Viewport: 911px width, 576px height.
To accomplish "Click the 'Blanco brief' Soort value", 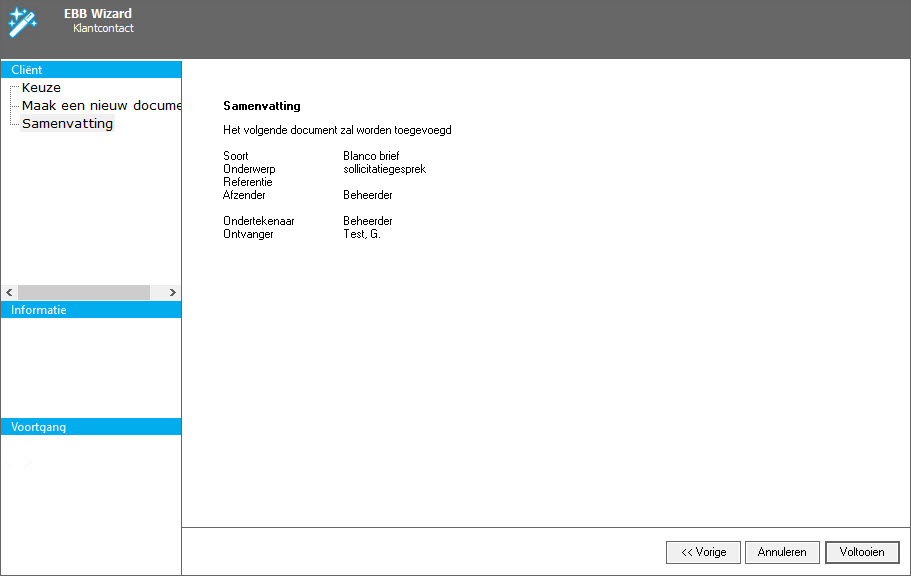I will (371, 157).
